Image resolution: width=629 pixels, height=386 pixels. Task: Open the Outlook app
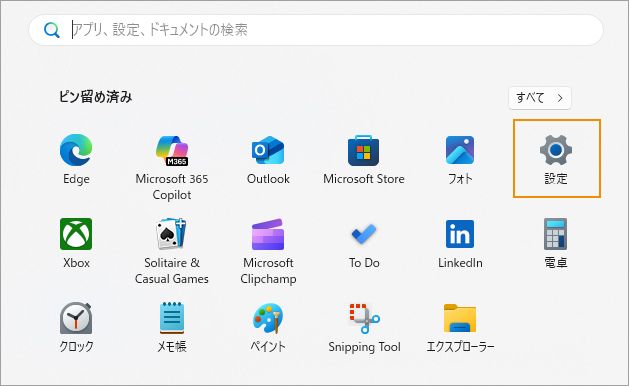coord(268,159)
